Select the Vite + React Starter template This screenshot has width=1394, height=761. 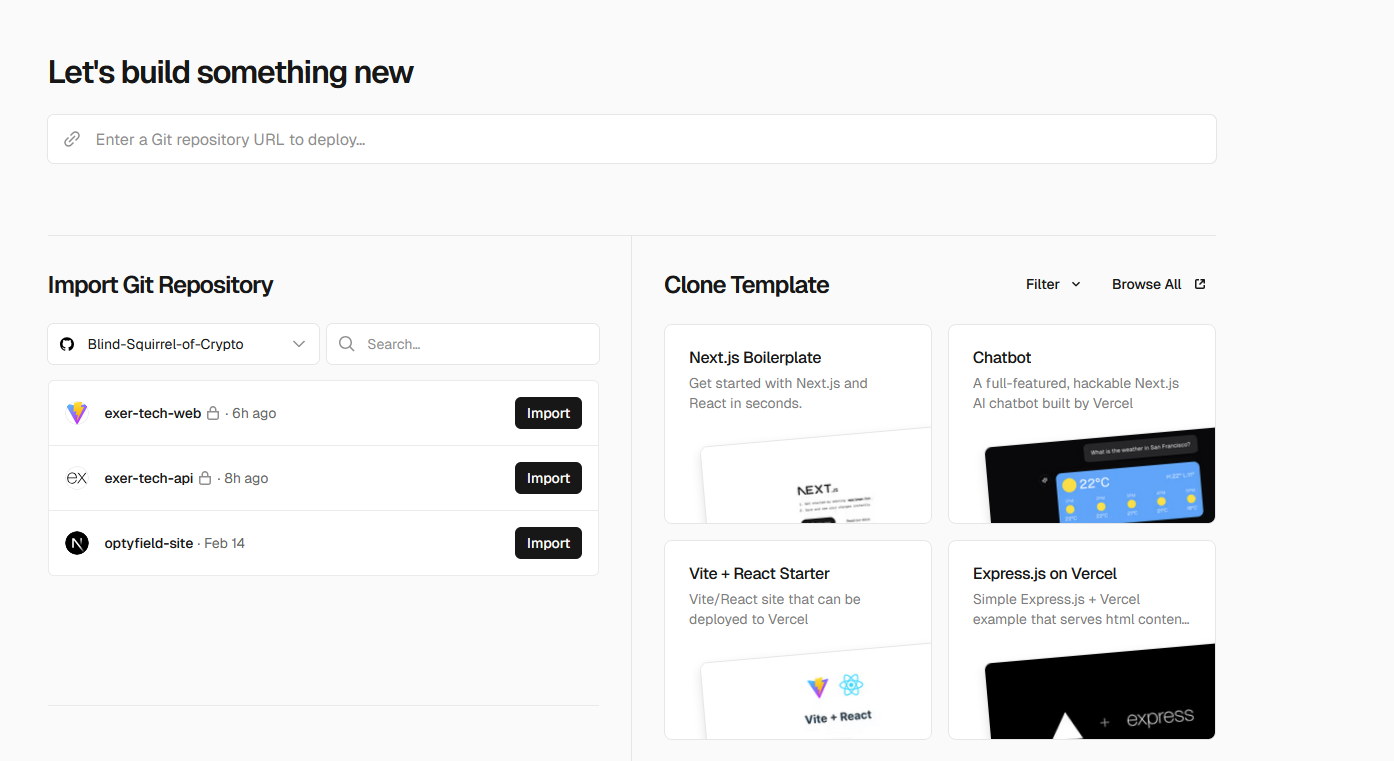(x=798, y=640)
